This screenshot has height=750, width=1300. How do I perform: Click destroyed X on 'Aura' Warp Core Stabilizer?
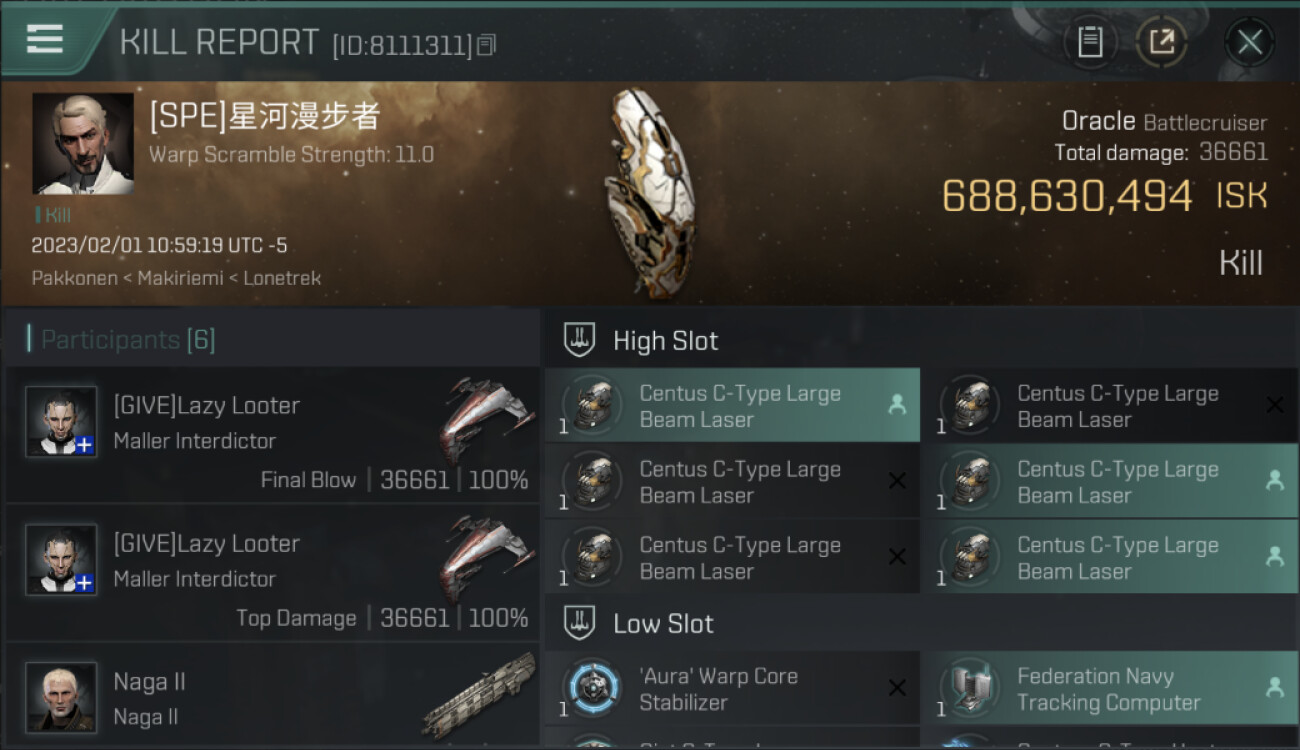coord(897,688)
